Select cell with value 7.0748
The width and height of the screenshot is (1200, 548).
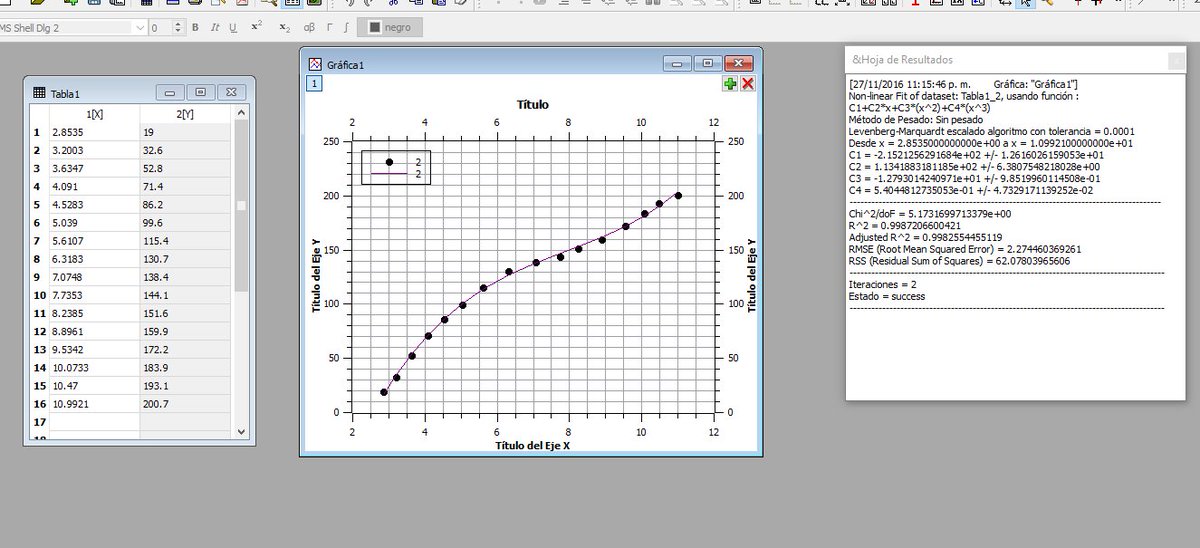coord(95,277)
